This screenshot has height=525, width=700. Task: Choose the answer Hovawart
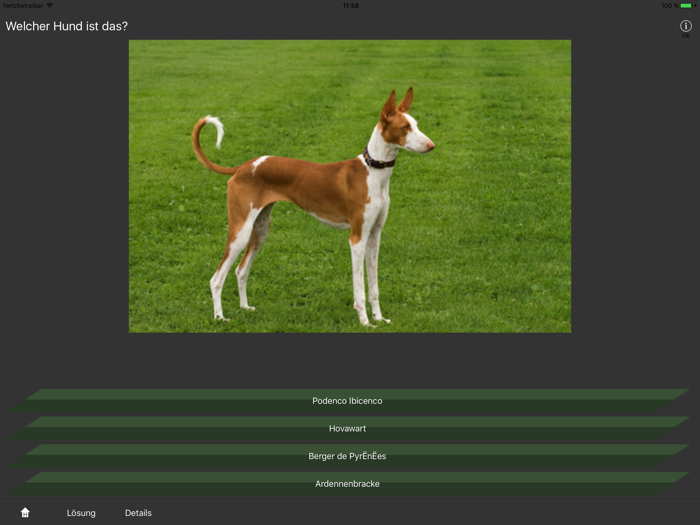(349, 429)
